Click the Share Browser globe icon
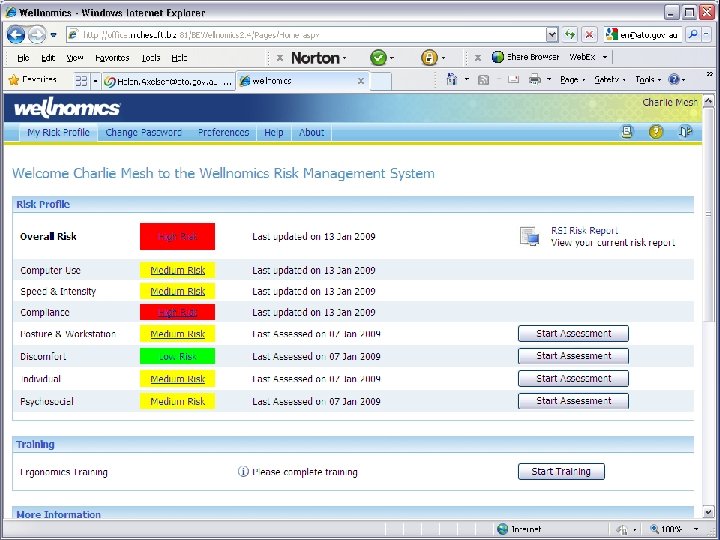Viewport: 720px width, 540px height. [x=498, y=57]
